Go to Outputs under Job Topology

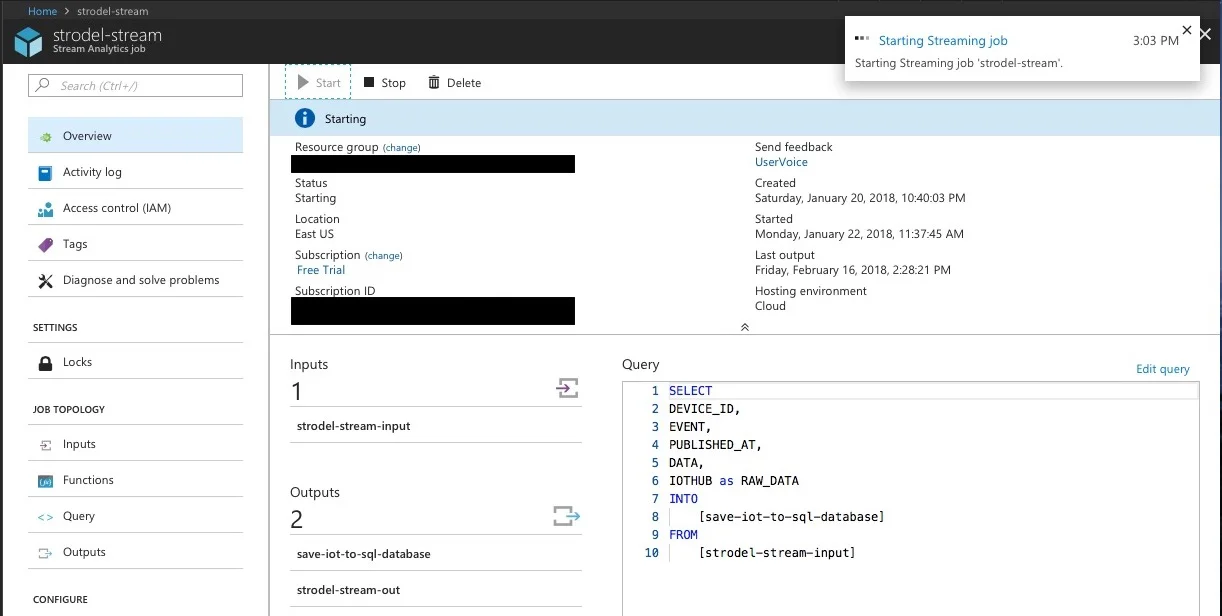pyautogui.click(x=135, y=552)
